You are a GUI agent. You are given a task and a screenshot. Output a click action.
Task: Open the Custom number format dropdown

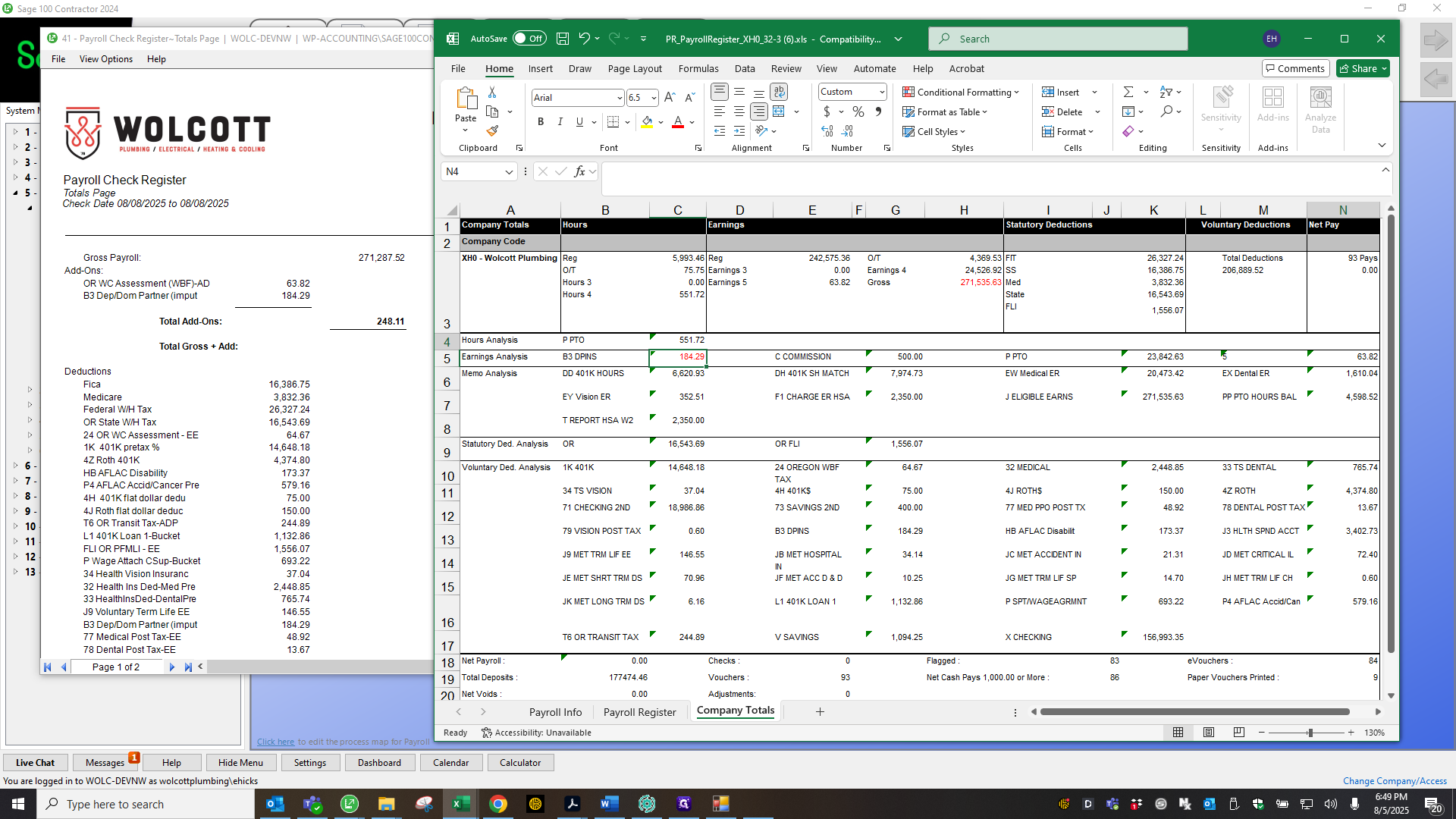pyautogui.click(x=882, y=92)
